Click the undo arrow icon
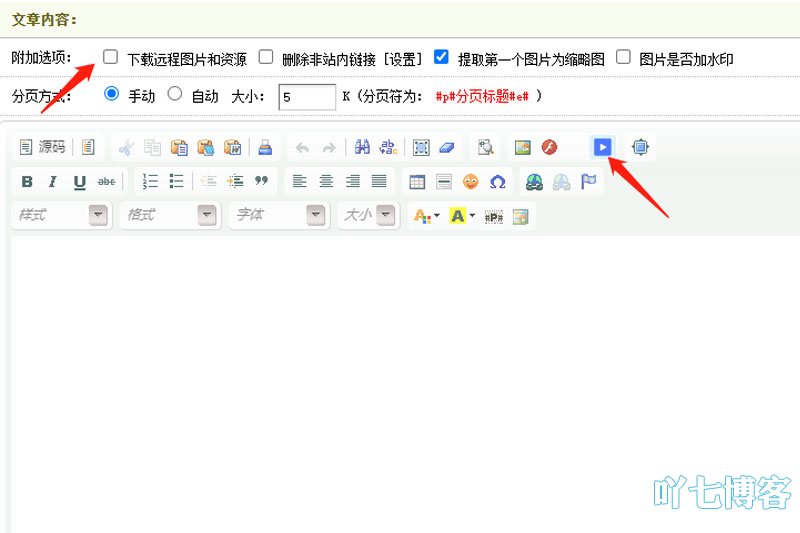 [x=303, y=148]
